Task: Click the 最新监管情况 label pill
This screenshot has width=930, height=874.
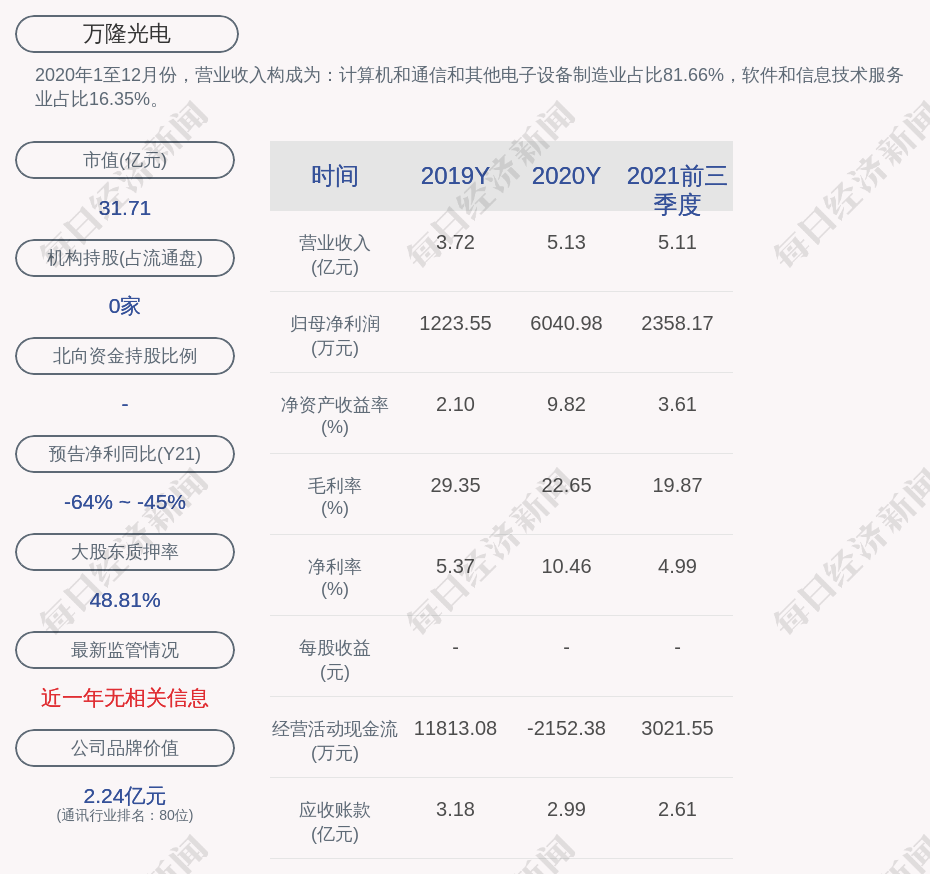Action: [x=125, y=650]
